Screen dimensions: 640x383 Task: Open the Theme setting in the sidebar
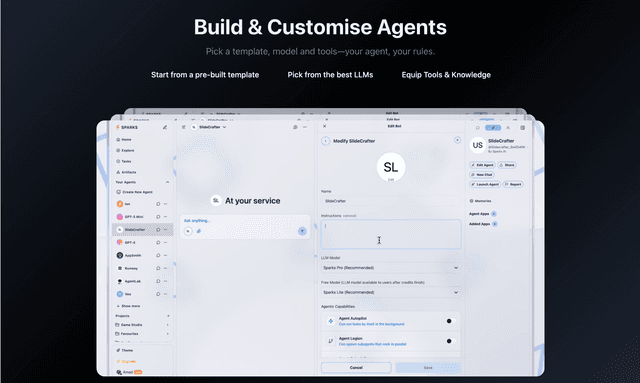[124, 350]
